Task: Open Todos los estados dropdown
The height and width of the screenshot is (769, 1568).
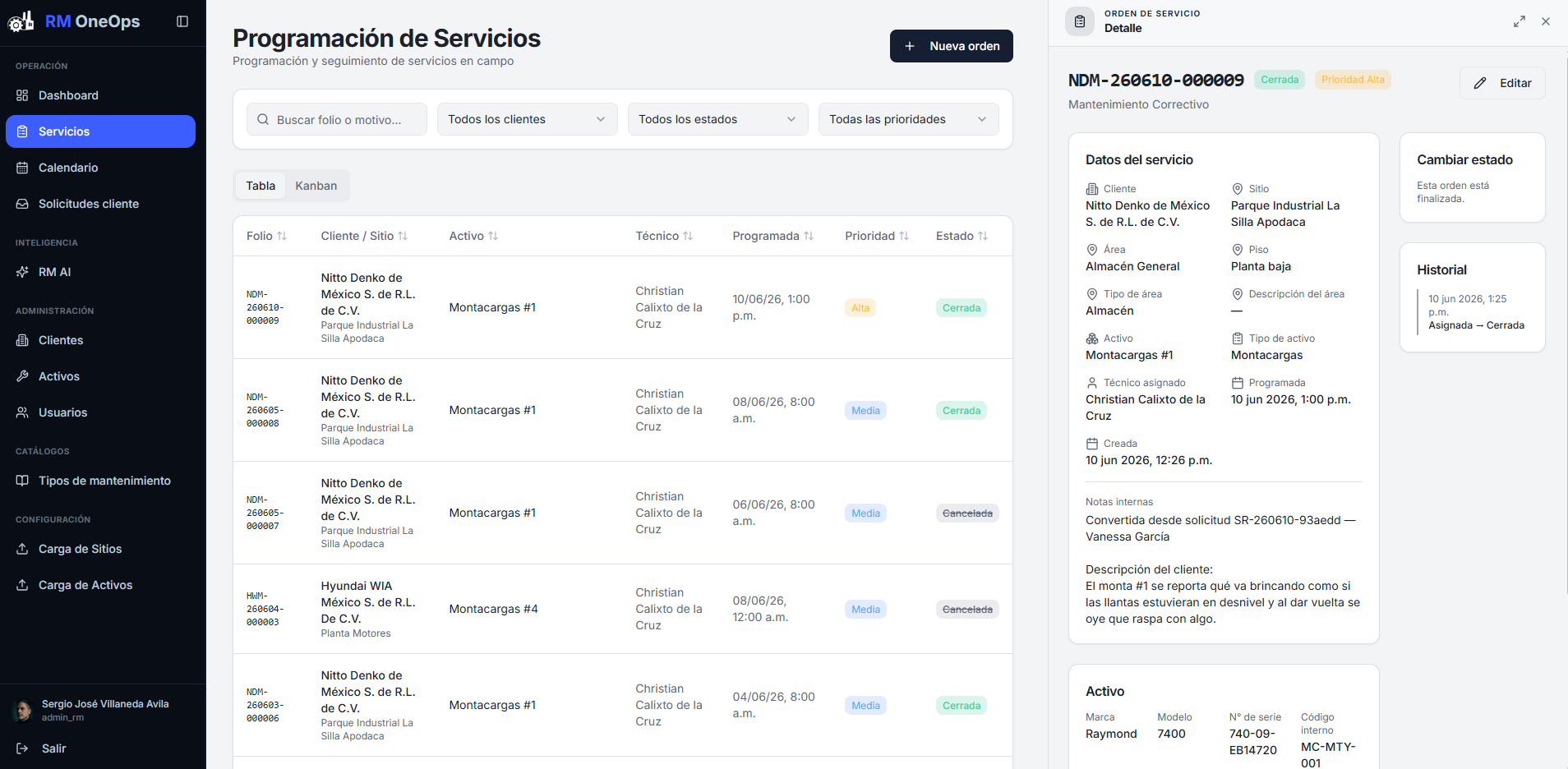Action: point(718,119)
